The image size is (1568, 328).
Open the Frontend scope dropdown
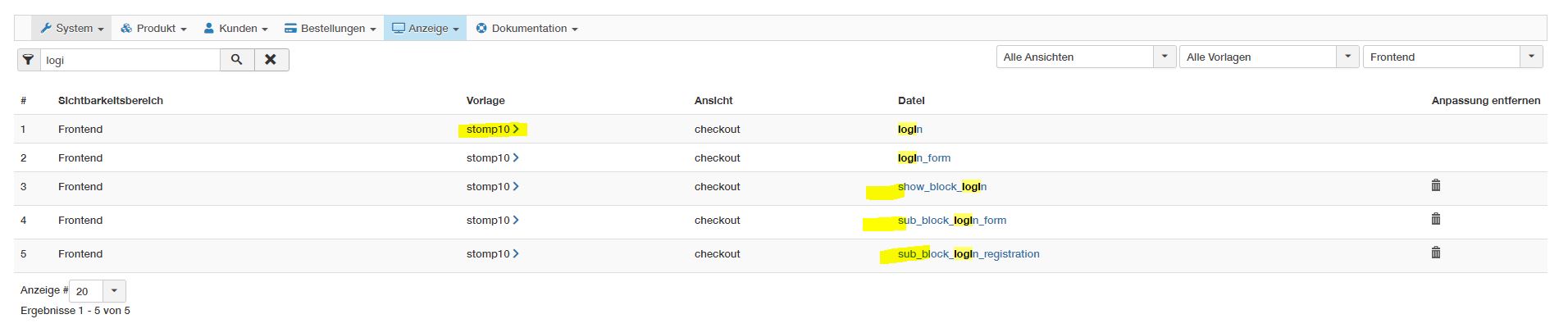click(x=1532, y=57)
